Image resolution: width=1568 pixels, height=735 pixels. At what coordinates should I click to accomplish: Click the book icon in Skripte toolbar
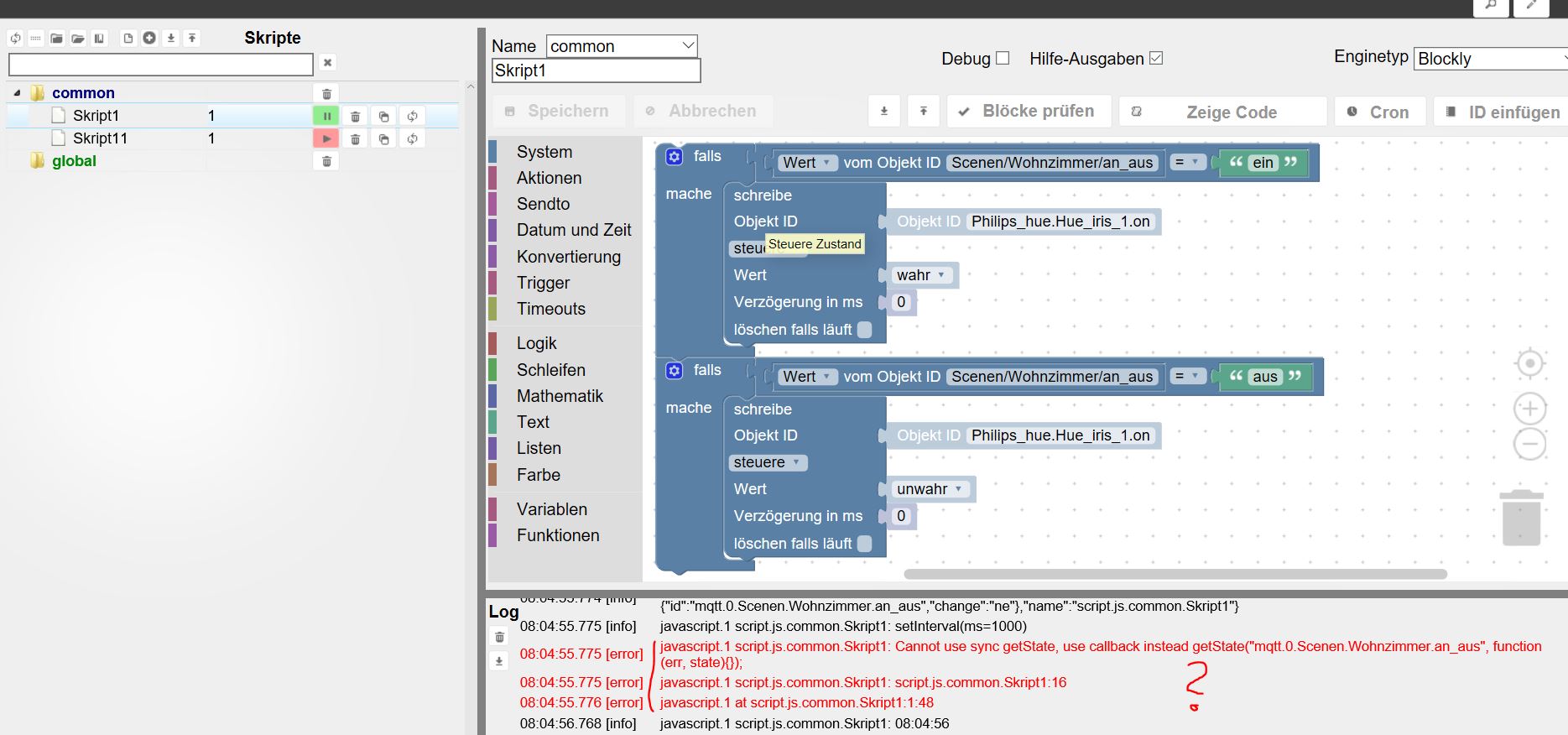pyautogui.click(x=99, y=39)
